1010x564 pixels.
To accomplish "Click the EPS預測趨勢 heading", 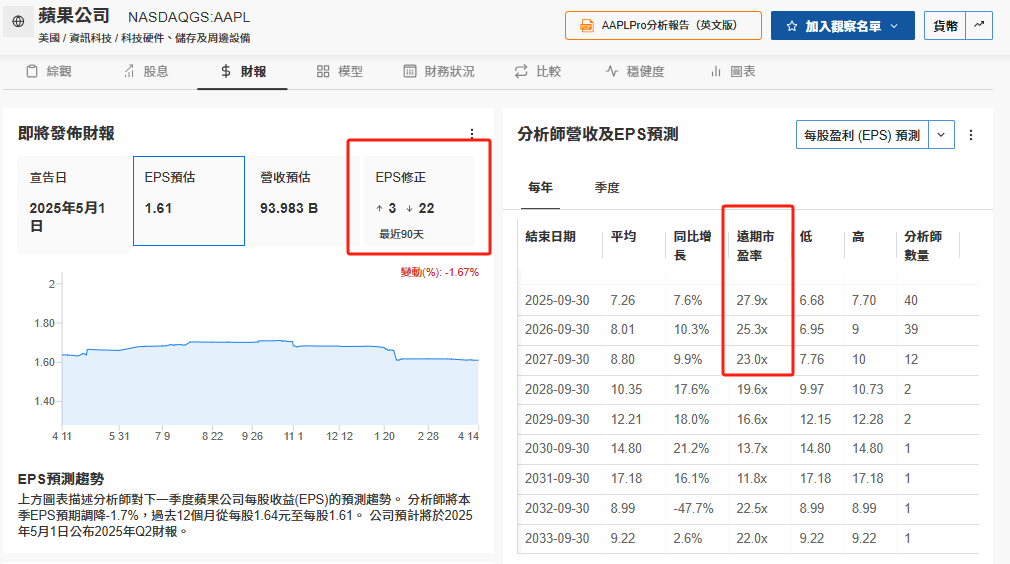I will 61,479.
